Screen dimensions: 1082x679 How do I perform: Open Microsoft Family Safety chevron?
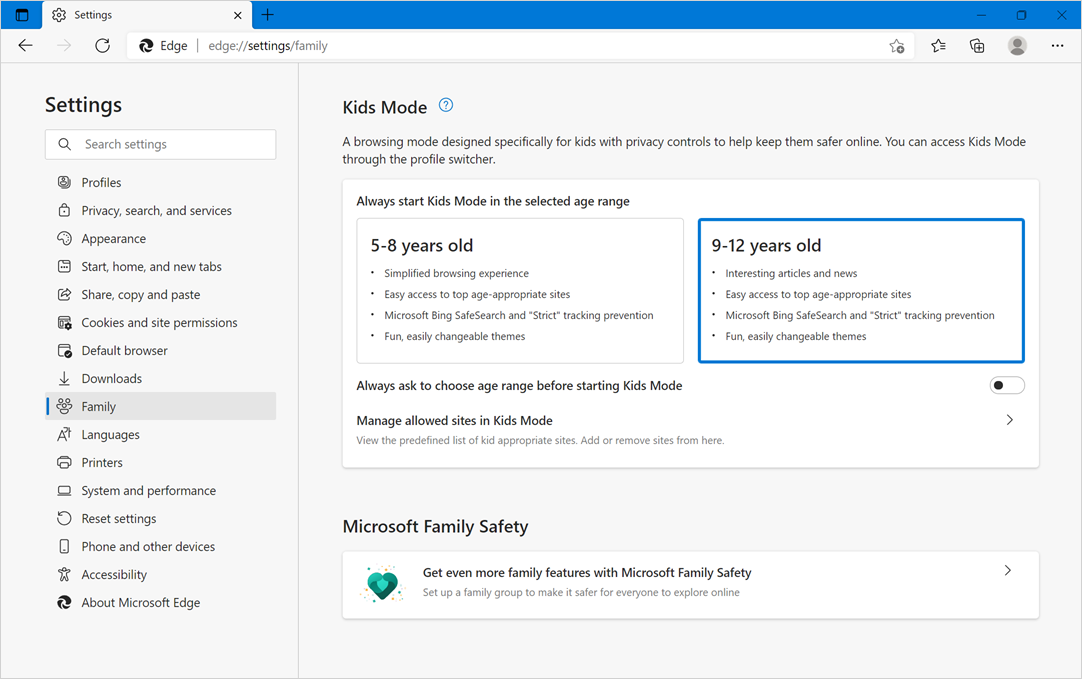coord(1007,571)
